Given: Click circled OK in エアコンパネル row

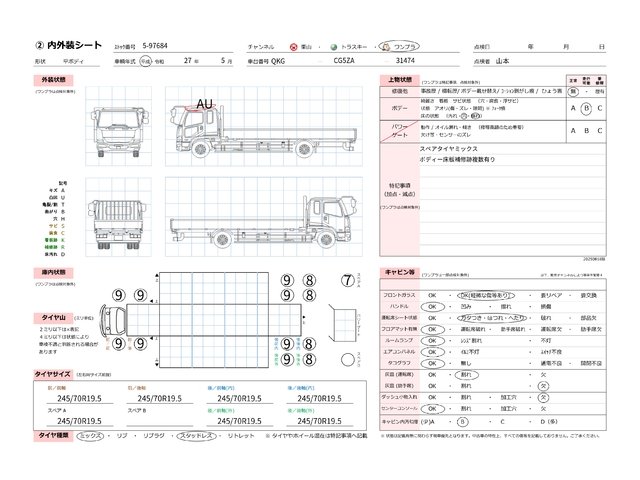Looking at the screenshot, I should (433, 352).
